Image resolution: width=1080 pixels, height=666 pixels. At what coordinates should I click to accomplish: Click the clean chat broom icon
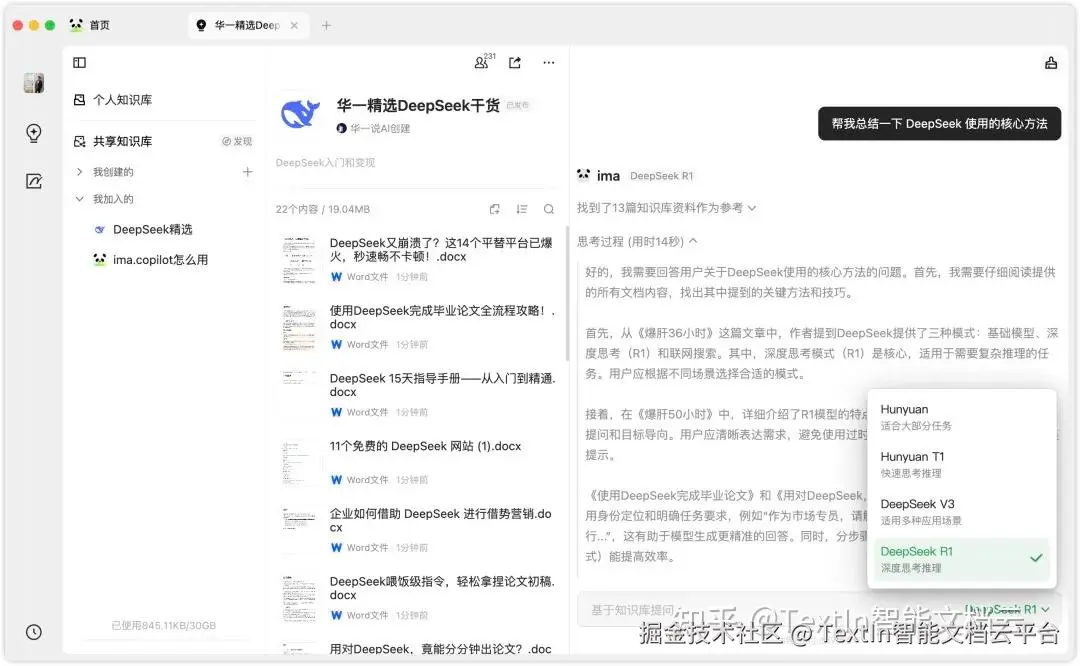click(1050, 63)
